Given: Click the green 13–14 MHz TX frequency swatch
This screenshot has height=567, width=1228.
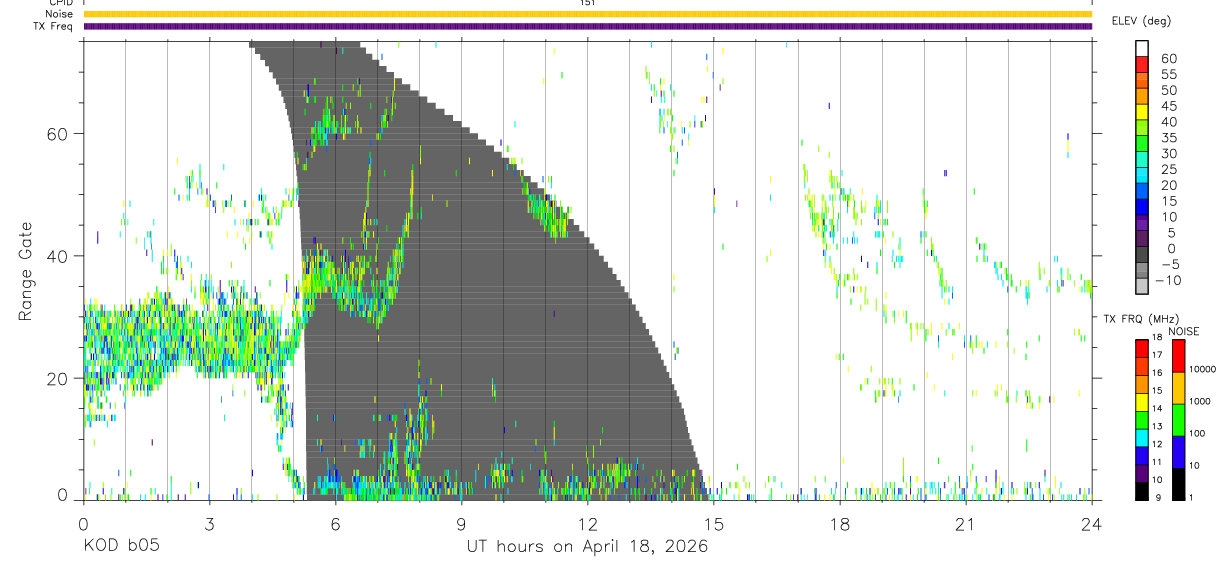Looking at the screenshot, I should [x=1141, y=420].
